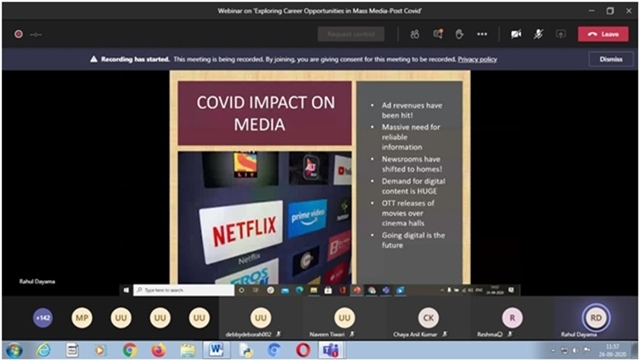
Task: Show the meeting participants list
Action: 415,34
